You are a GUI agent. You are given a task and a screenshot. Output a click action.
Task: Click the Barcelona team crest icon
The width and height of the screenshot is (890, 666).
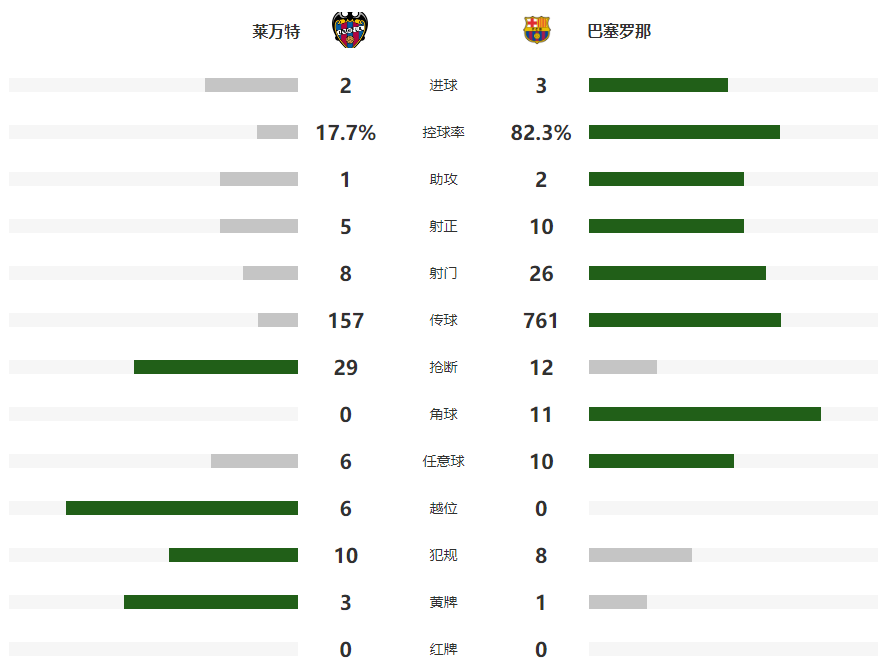[537, 31]
